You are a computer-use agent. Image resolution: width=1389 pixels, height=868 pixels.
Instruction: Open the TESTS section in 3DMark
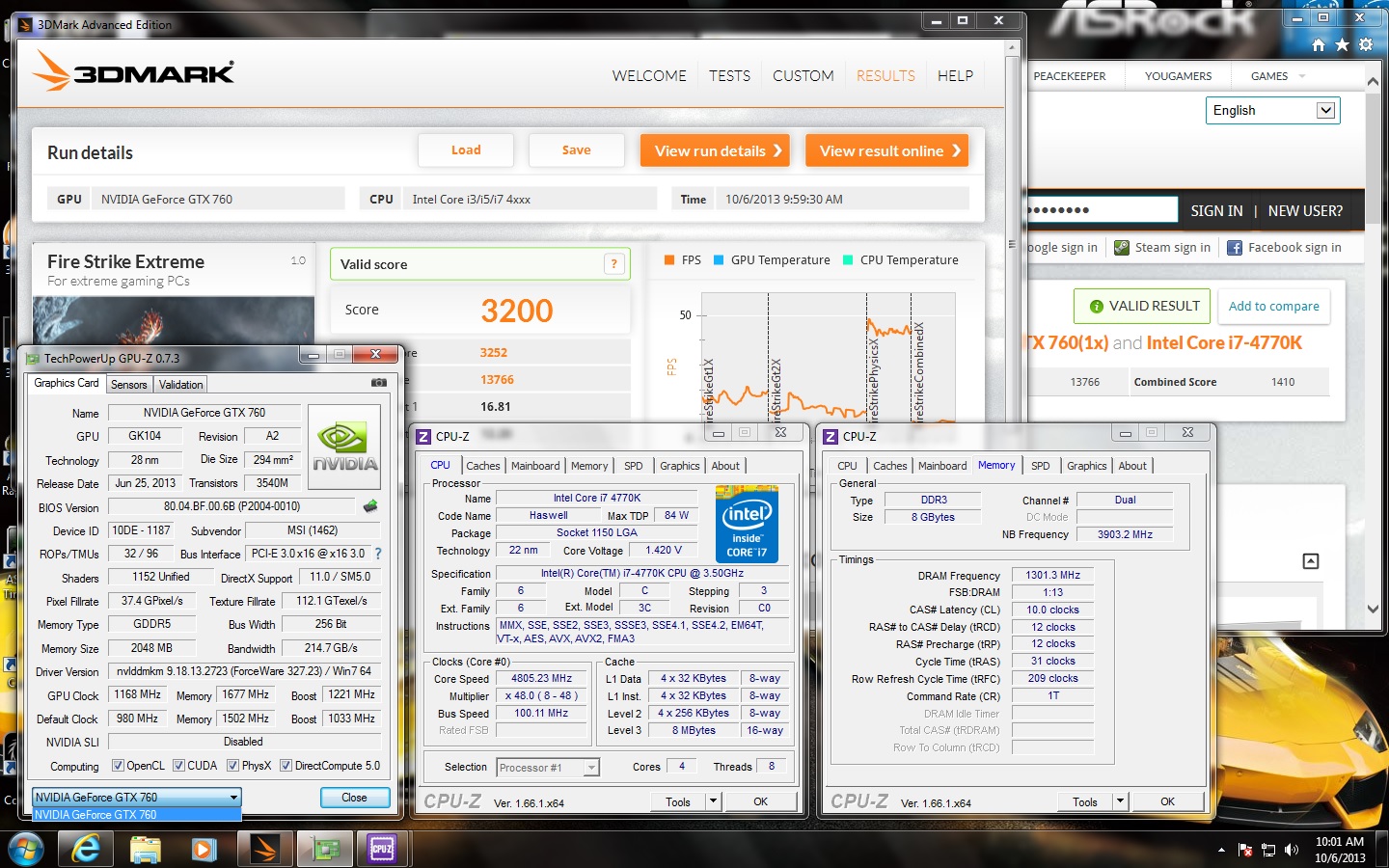[x=729, y=76]
